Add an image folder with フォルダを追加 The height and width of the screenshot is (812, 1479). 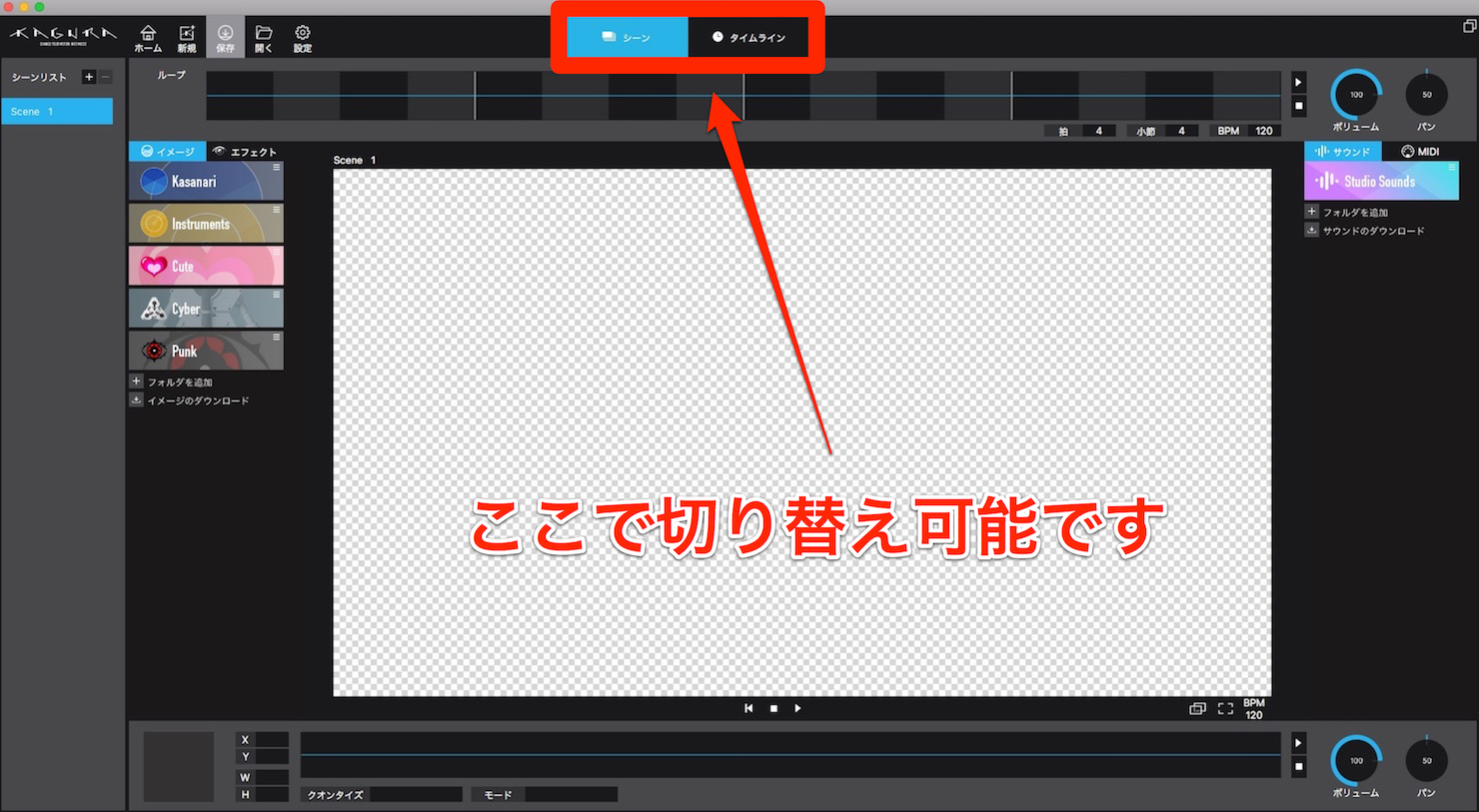tap(180, 383)
